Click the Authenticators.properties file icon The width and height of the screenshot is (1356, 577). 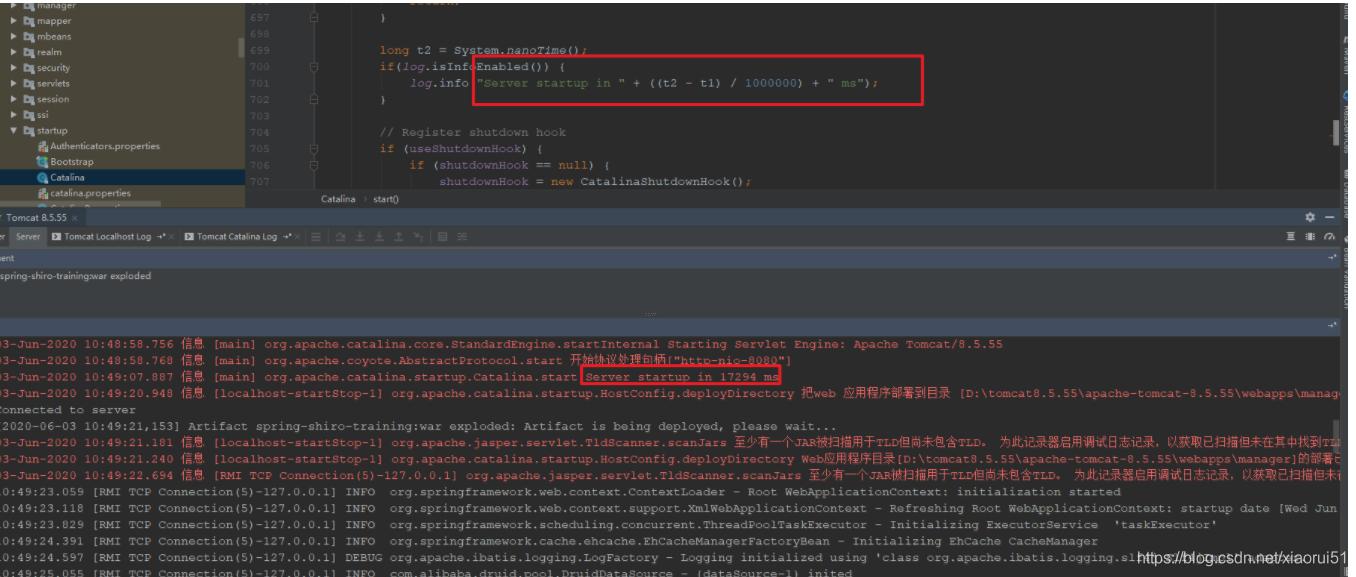(x=43, y=146)
